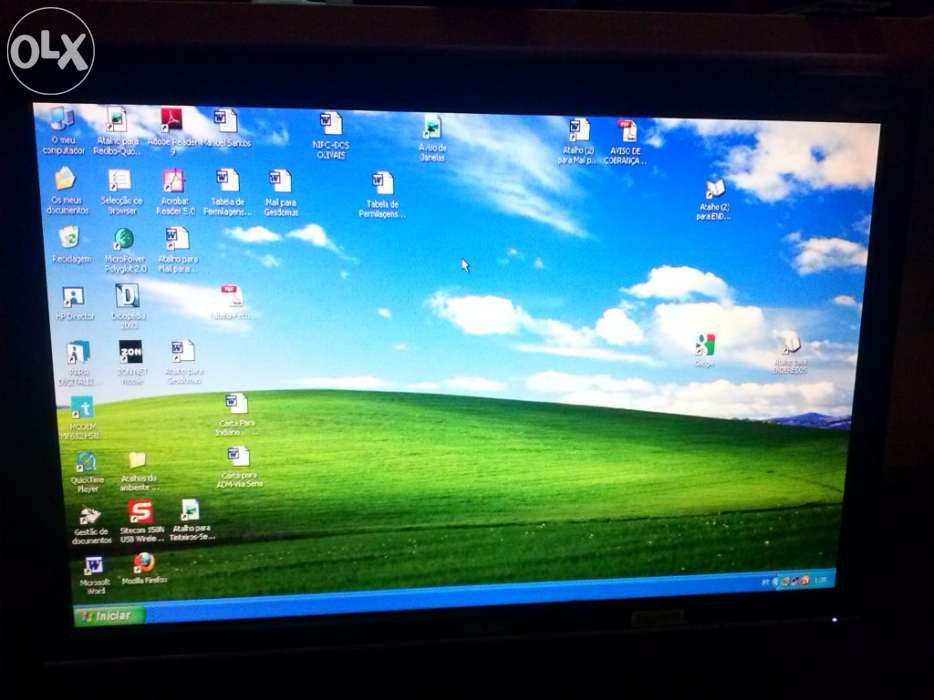Viewport: 934px width, 700px height.
Task: Launch Mozilla Firefox shortcut
Action: pos(144,569)
